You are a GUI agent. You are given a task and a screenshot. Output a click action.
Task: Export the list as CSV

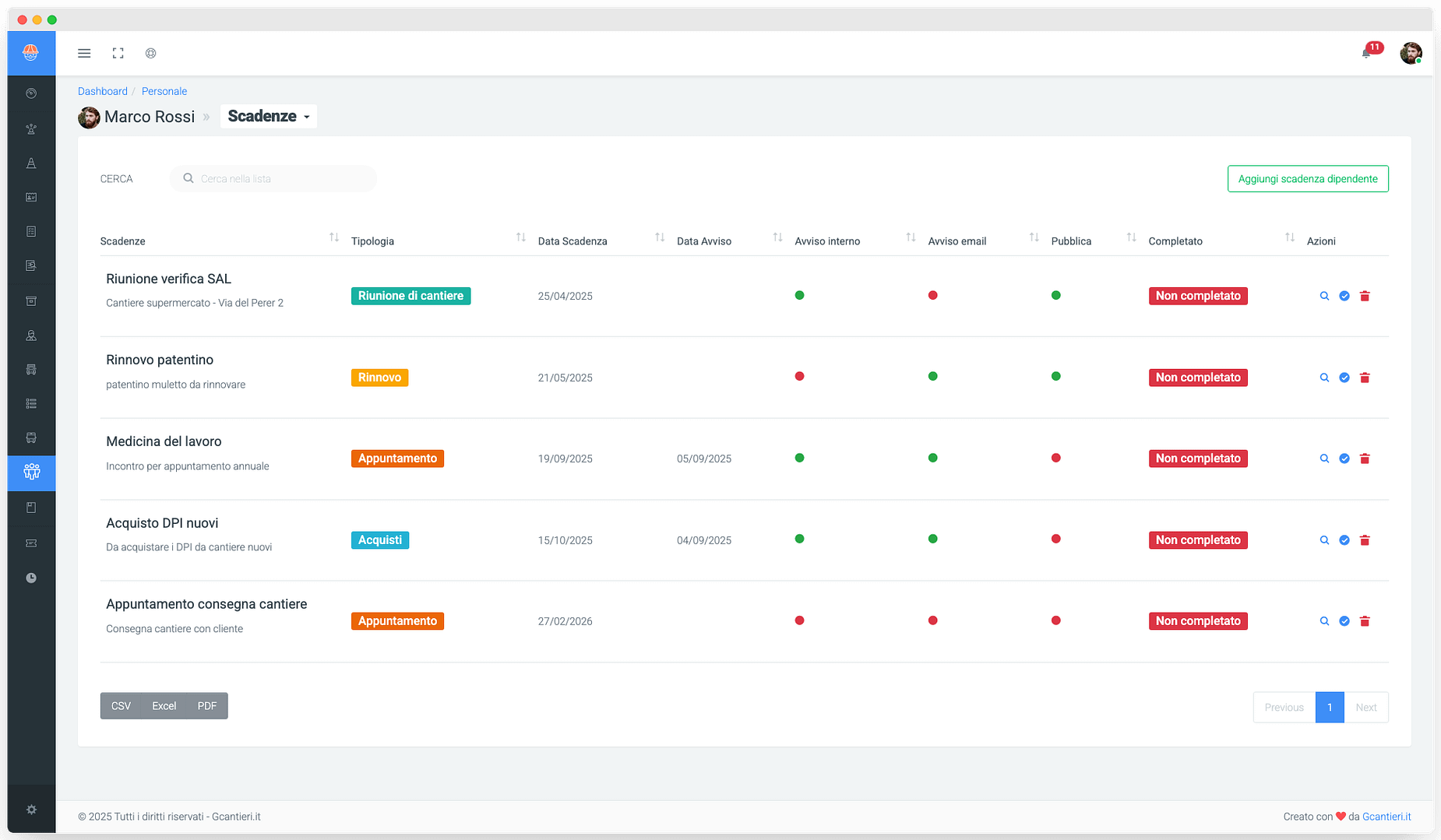pos(121,706)
